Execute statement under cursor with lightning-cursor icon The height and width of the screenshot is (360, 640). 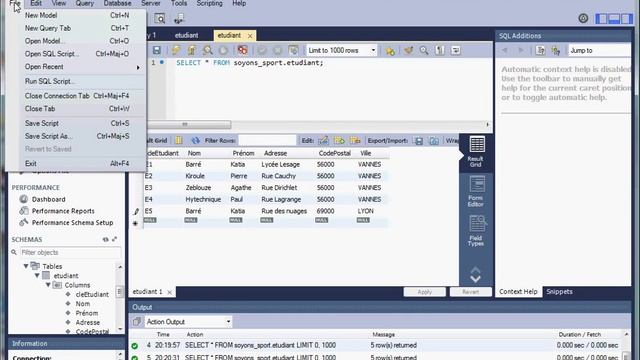pos(192,50)
